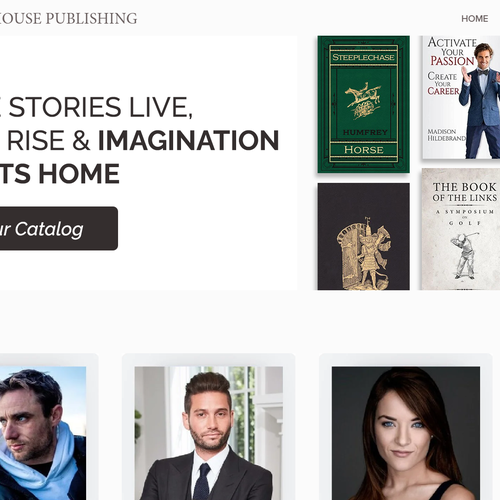Select the suited man with tie portrait

(209, 433)
